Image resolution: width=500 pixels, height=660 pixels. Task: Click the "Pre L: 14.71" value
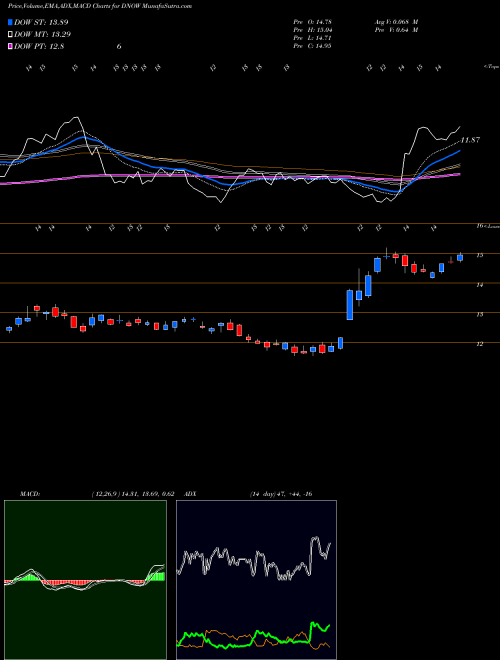tap(312, 38)
